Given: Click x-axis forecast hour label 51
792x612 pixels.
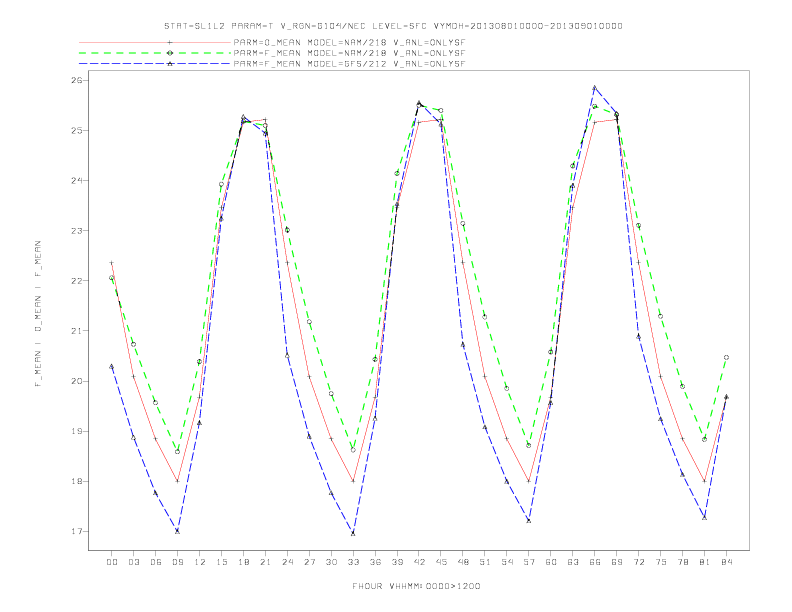Looking at the screenshot, I should [485, 562].
